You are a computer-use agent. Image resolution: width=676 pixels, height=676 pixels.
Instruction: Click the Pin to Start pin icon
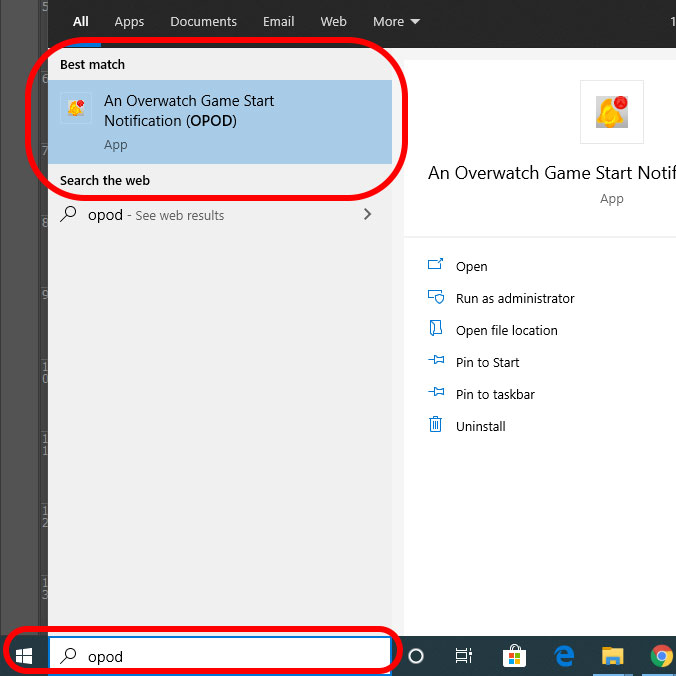[436, 360]
